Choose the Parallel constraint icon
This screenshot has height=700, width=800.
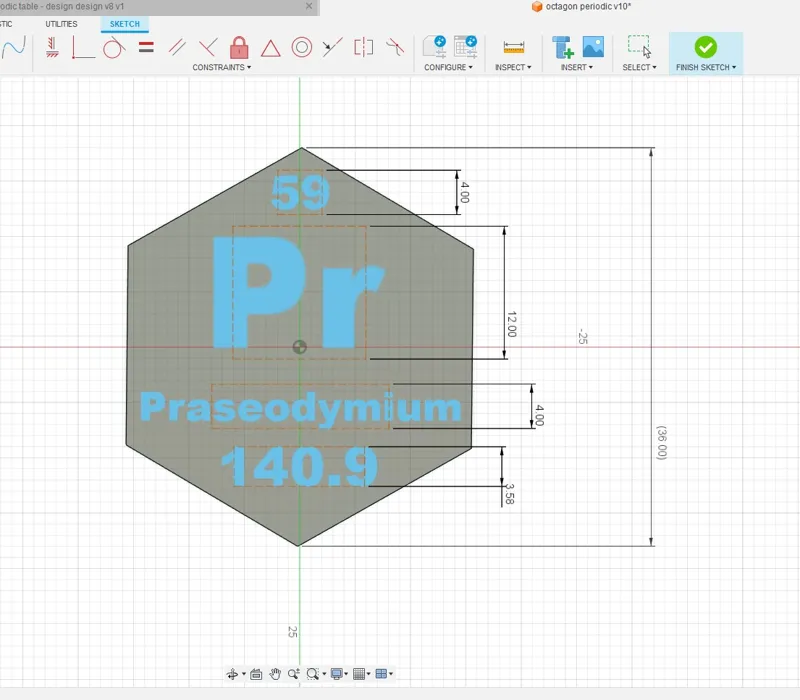(177, 47)
